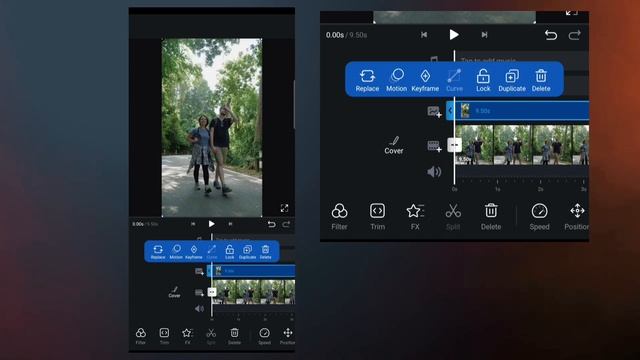Tap Replace on the phone screen toolbar
Image resolution: width=640 pixels, height=360 pixels.
pos(158,252)
